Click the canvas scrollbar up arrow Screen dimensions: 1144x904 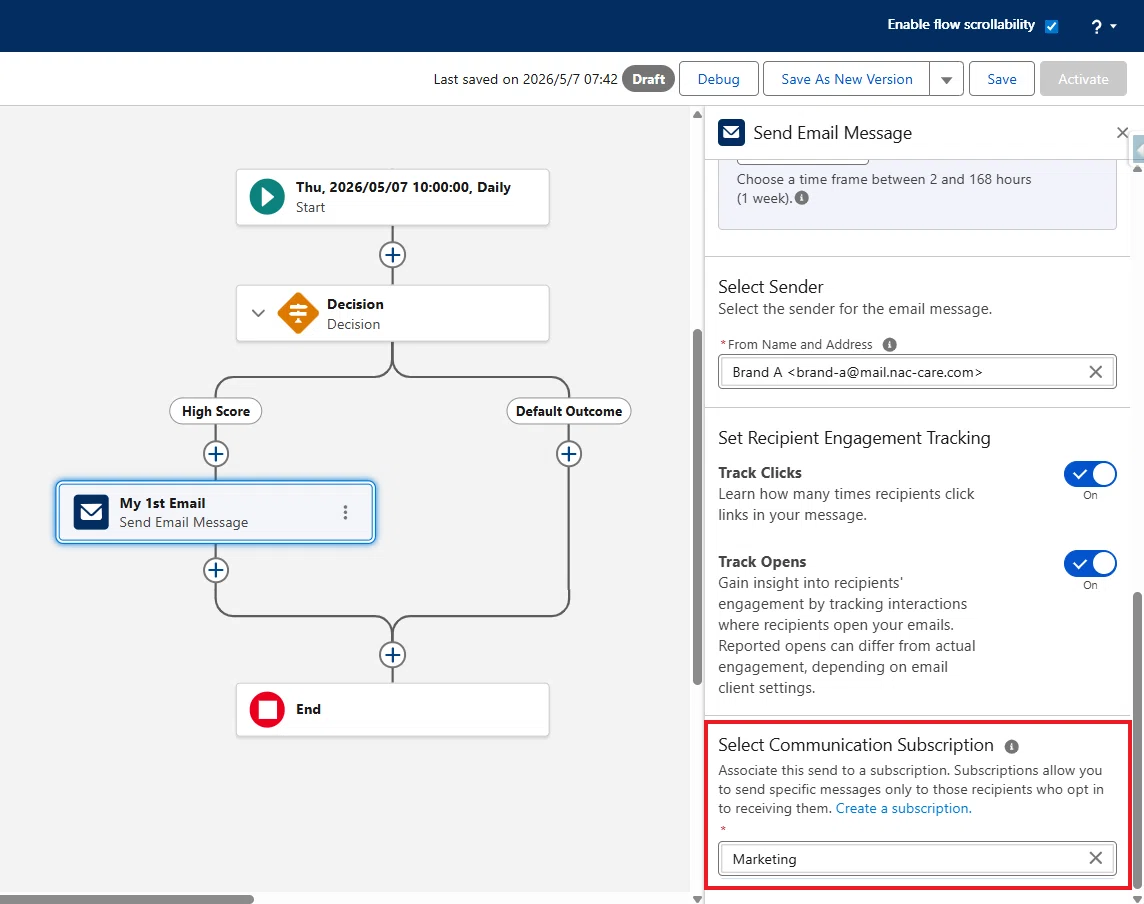(697, 115)
